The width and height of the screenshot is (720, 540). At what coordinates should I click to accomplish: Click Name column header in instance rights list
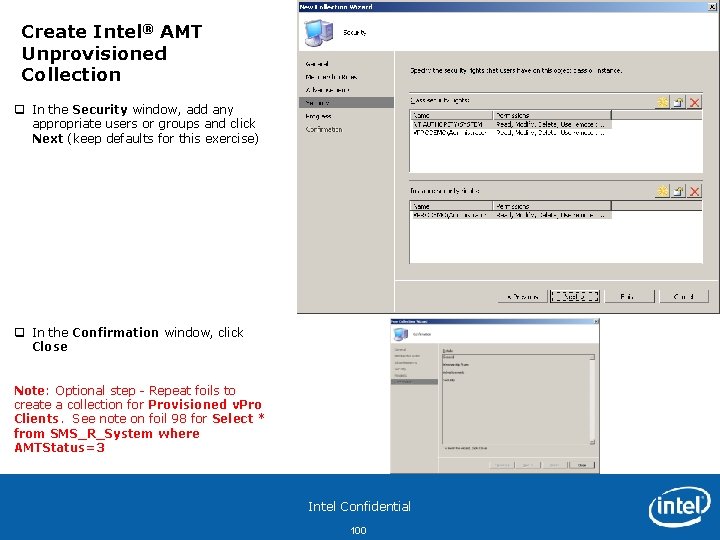click(x=451, y=206)
